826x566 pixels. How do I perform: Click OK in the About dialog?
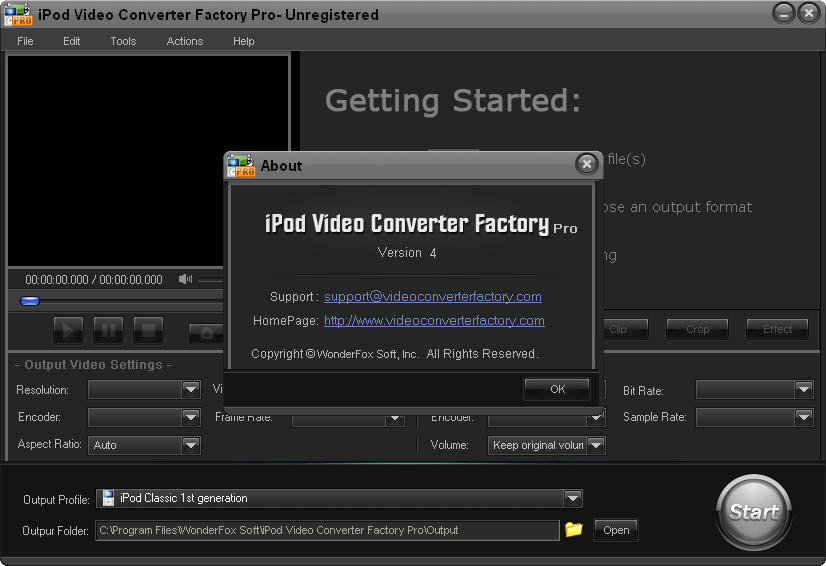[x=557, y=389]
